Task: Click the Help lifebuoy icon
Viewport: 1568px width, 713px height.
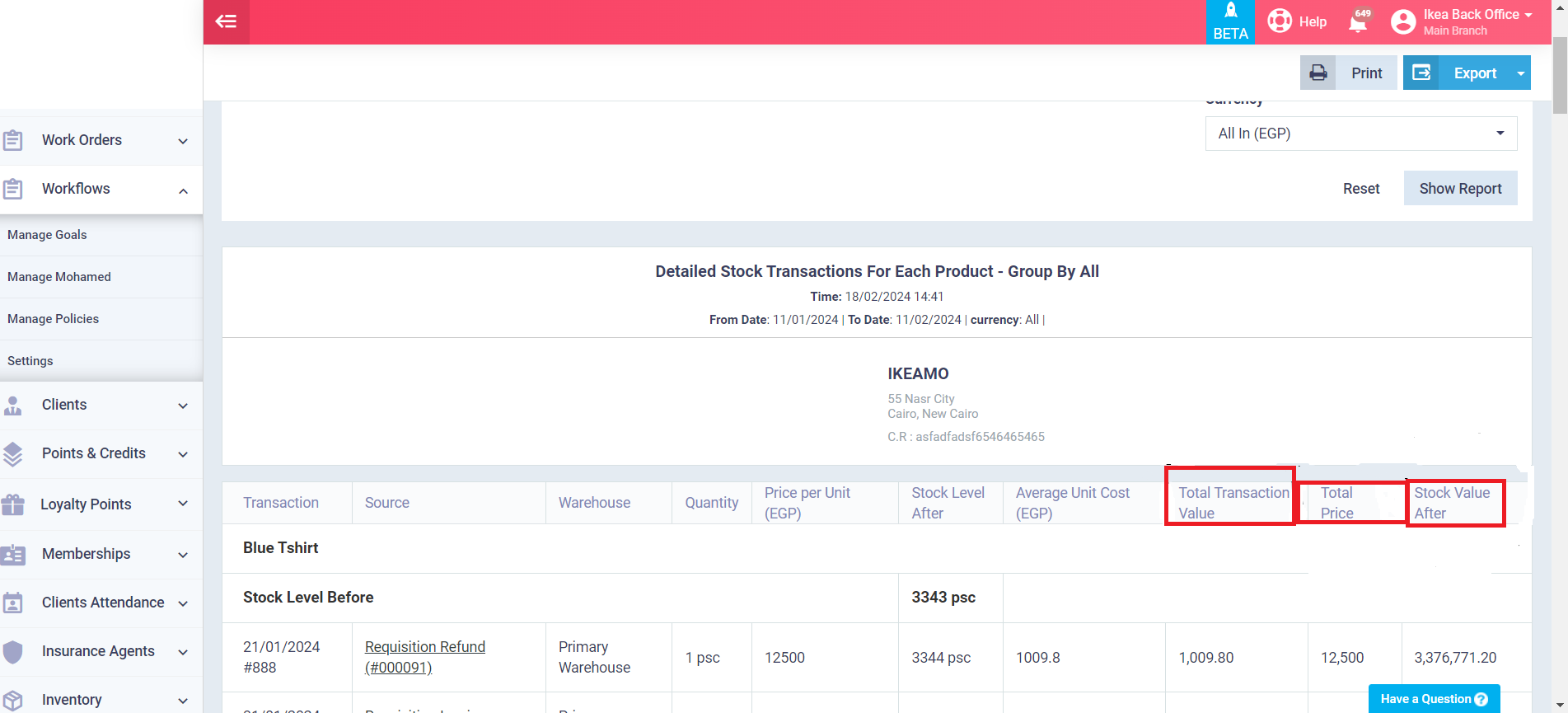Action: point(1280,21)
